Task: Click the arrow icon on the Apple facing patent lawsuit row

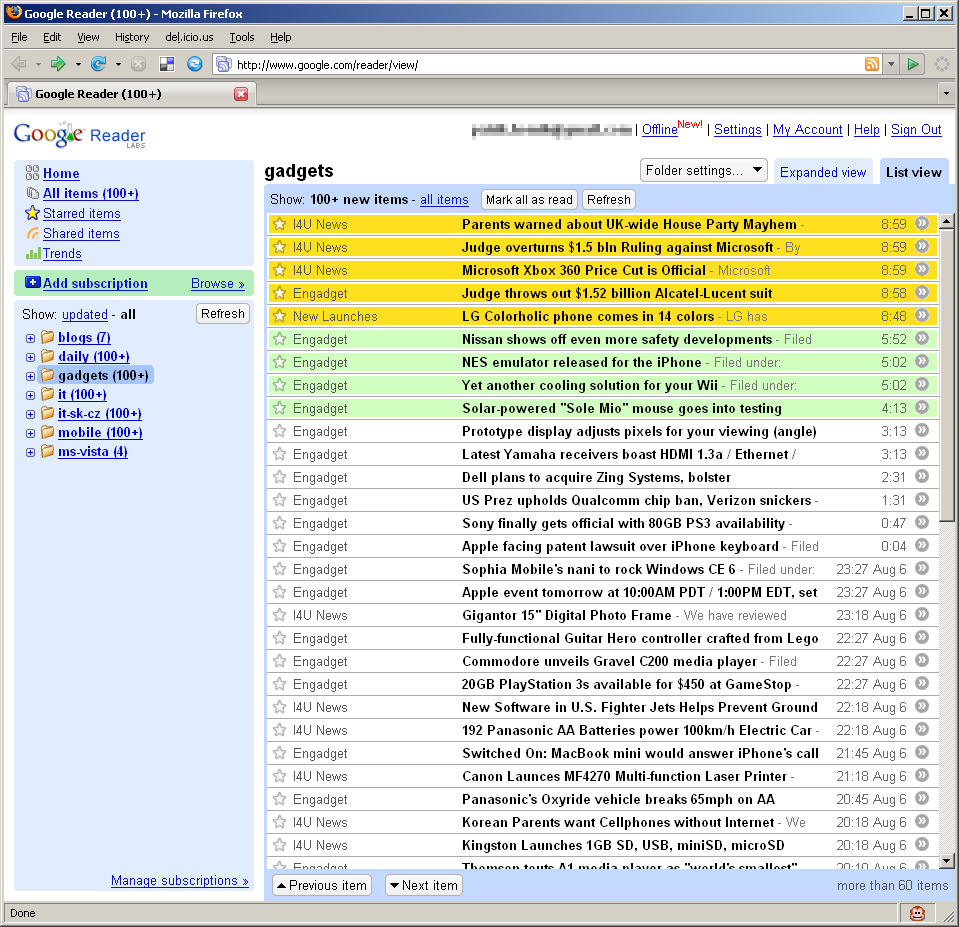Action: point(922,545)
